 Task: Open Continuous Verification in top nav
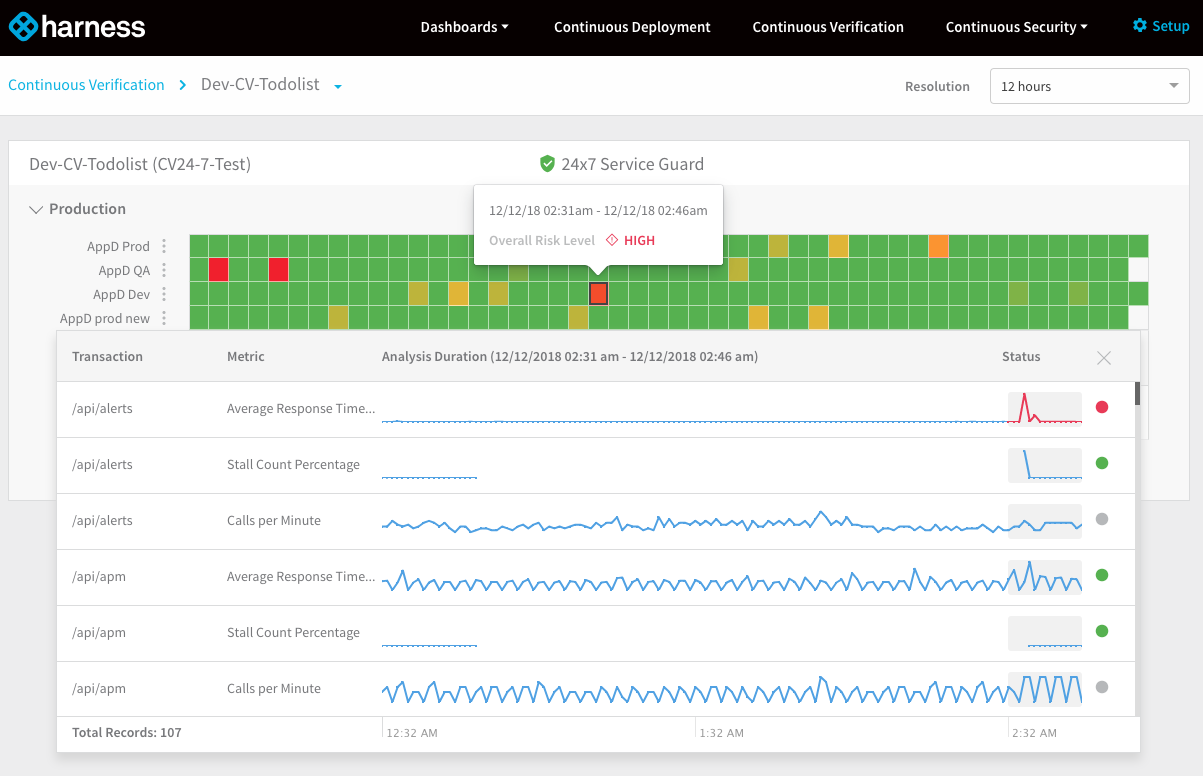pos(828,27)
